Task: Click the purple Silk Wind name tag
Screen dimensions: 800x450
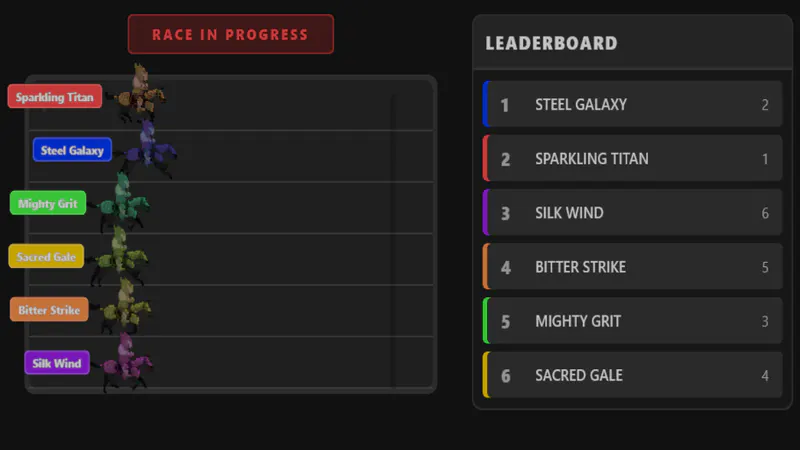Action: [x=57, y=363]
